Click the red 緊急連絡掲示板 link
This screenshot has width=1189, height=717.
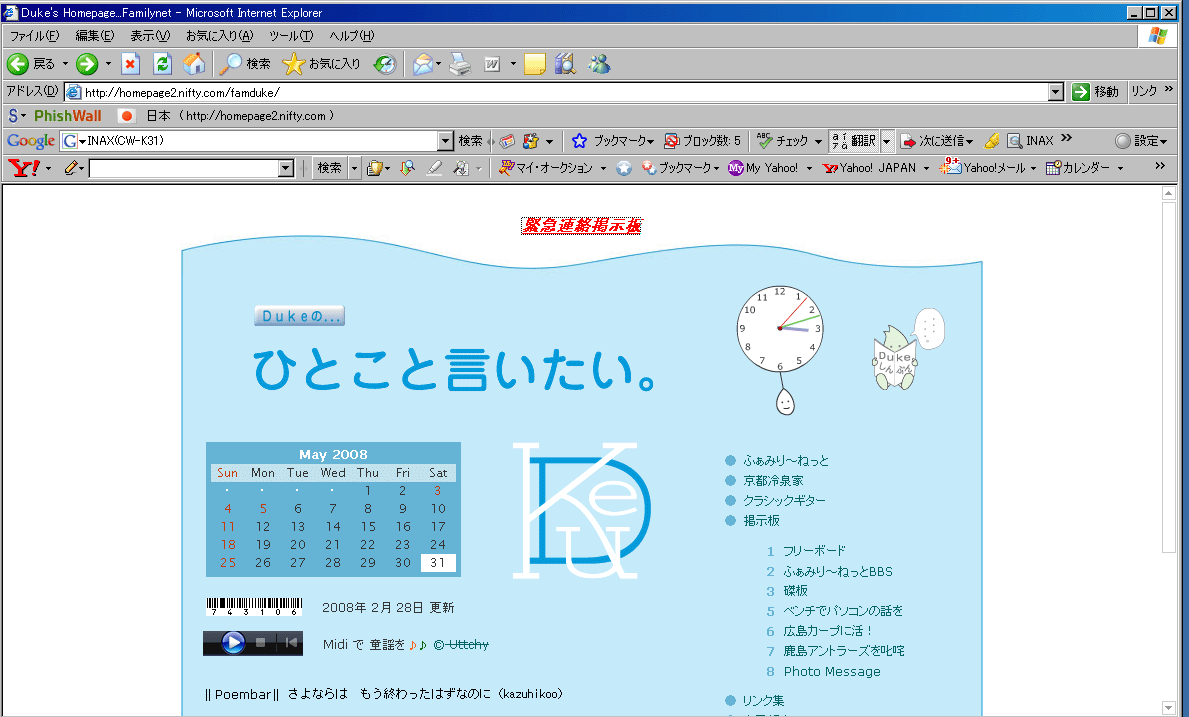click(581, 226)
